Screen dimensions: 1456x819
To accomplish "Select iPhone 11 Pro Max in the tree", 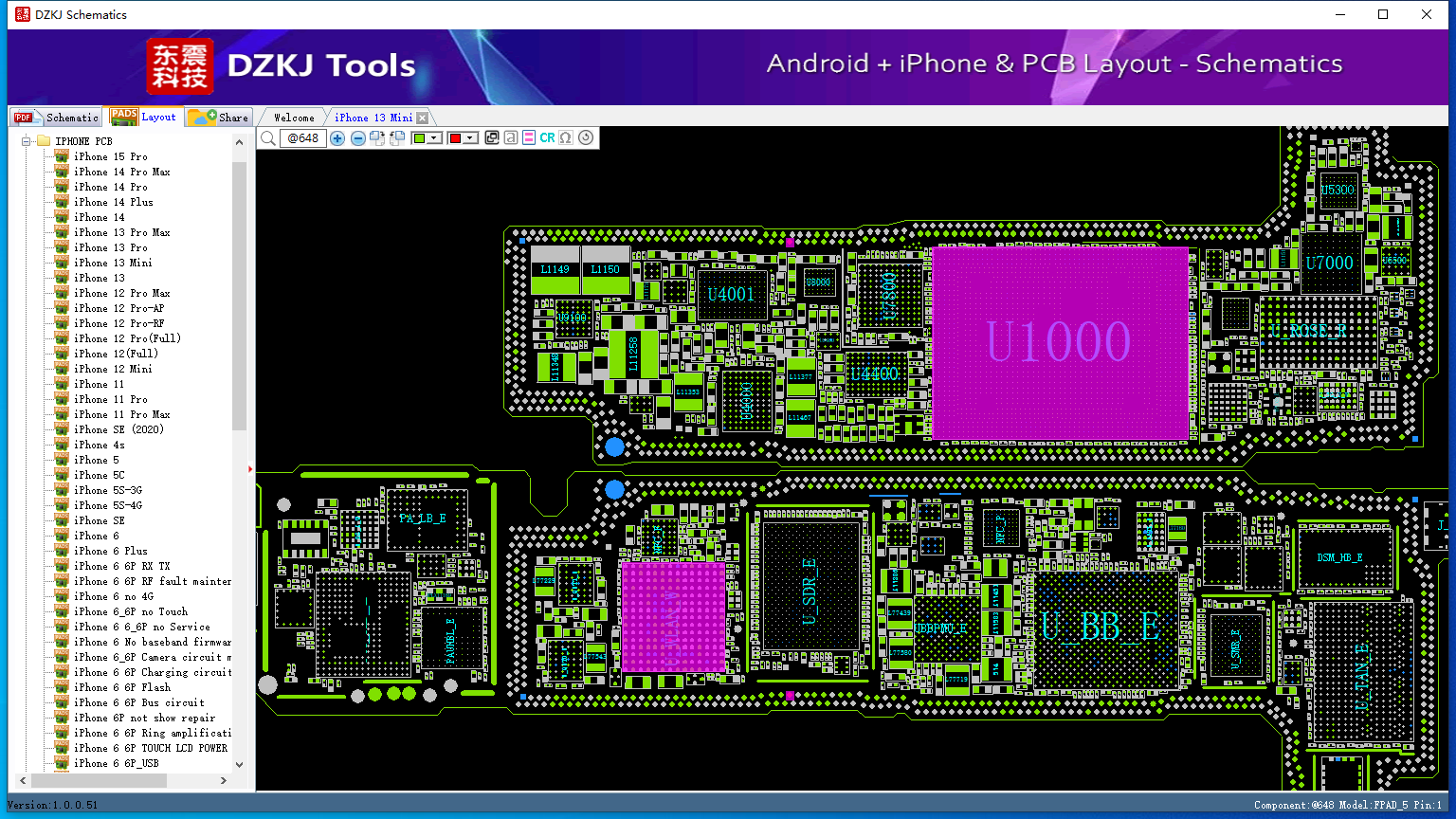I will tap(122, 414).
